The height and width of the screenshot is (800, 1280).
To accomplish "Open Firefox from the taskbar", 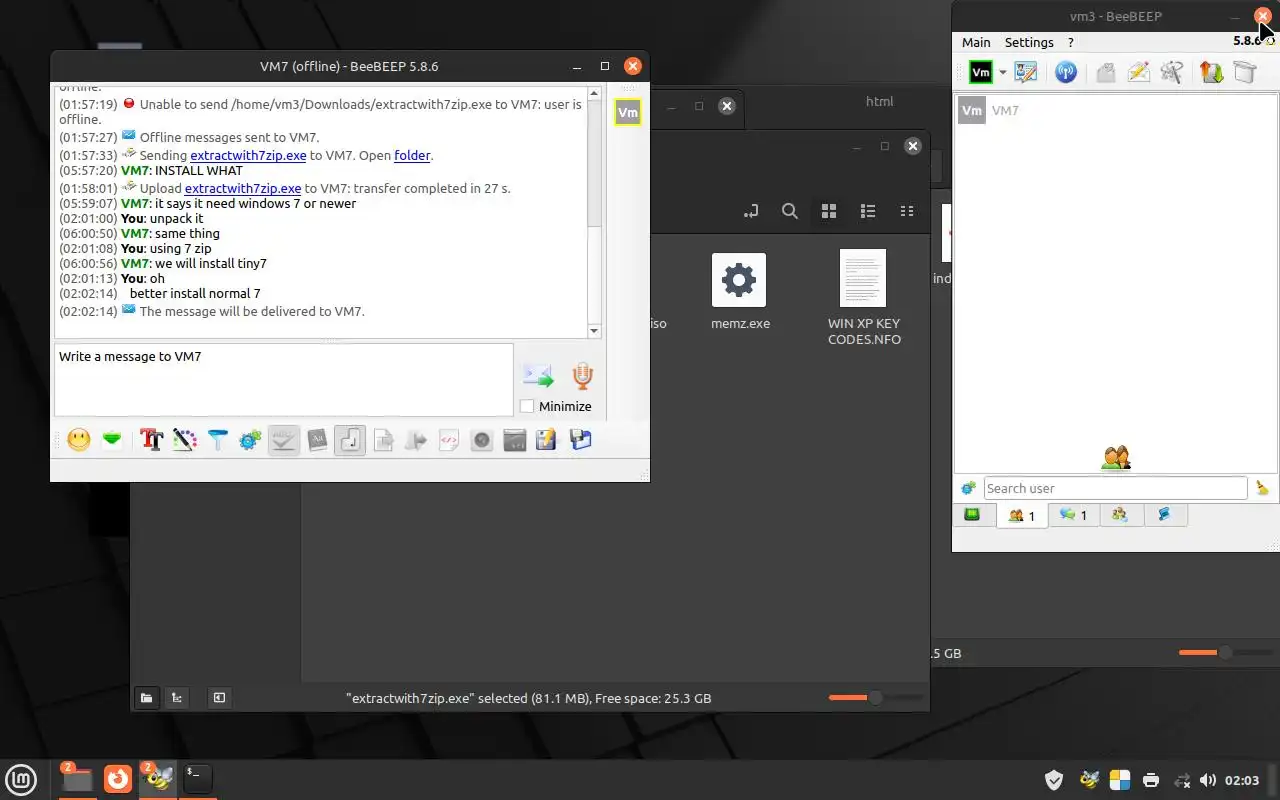I will coord(118,778).
